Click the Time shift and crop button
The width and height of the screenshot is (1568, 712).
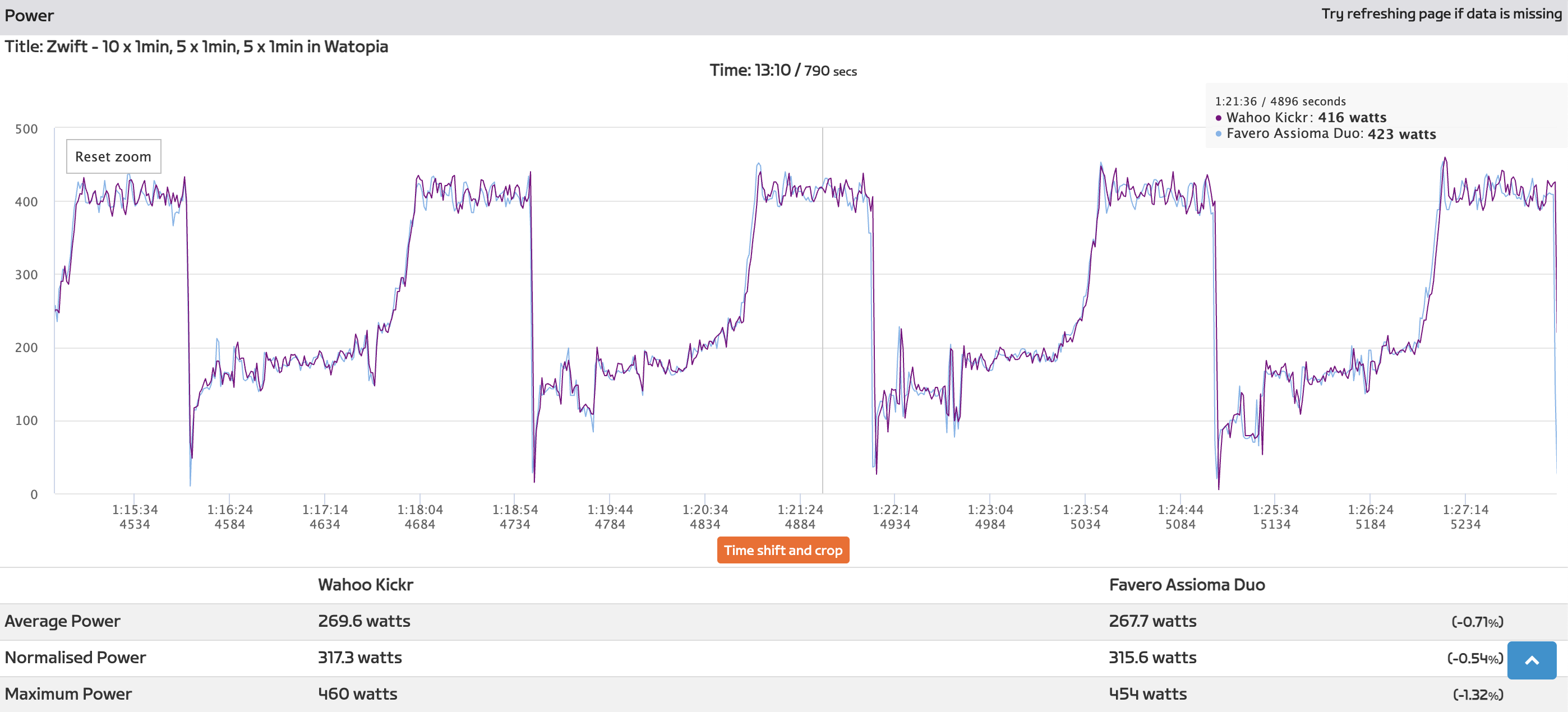(x=783, y=550)
